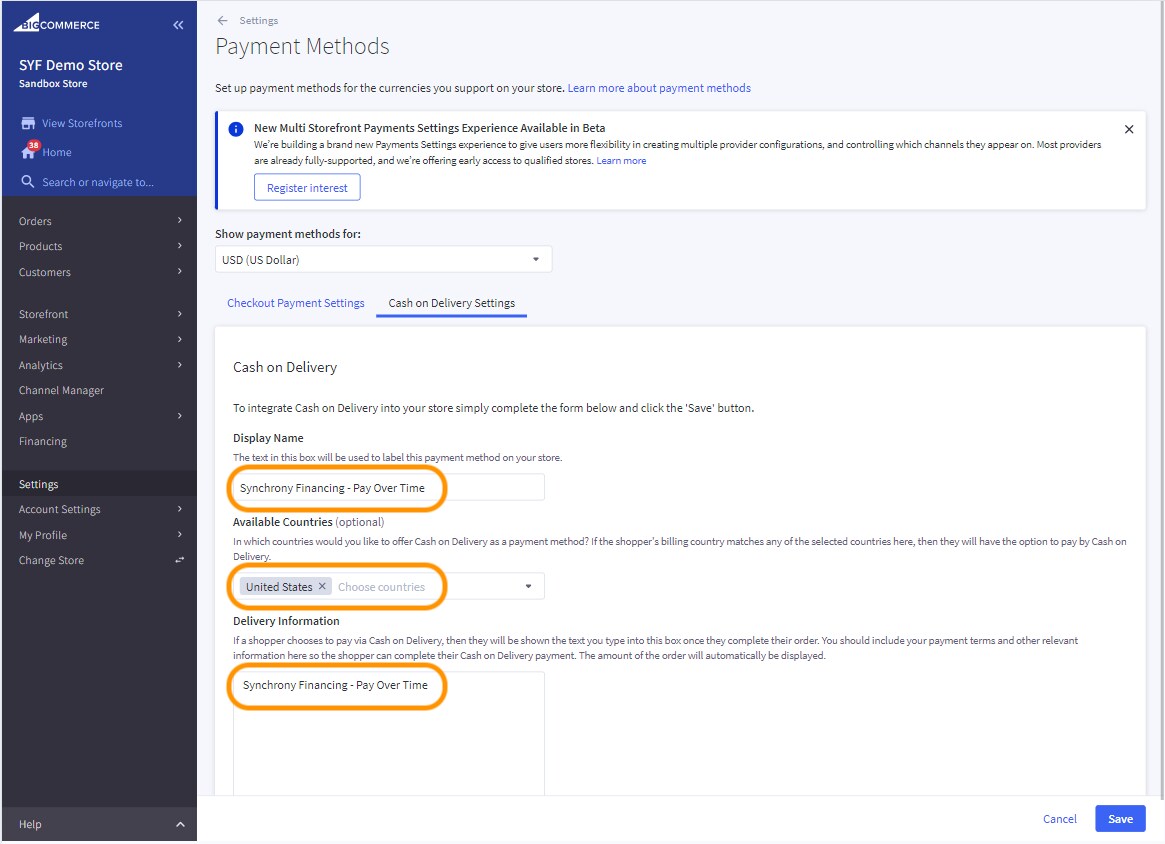Expand the Help panel chevron
The image size is (1165, 844).
tap(180, 824)
